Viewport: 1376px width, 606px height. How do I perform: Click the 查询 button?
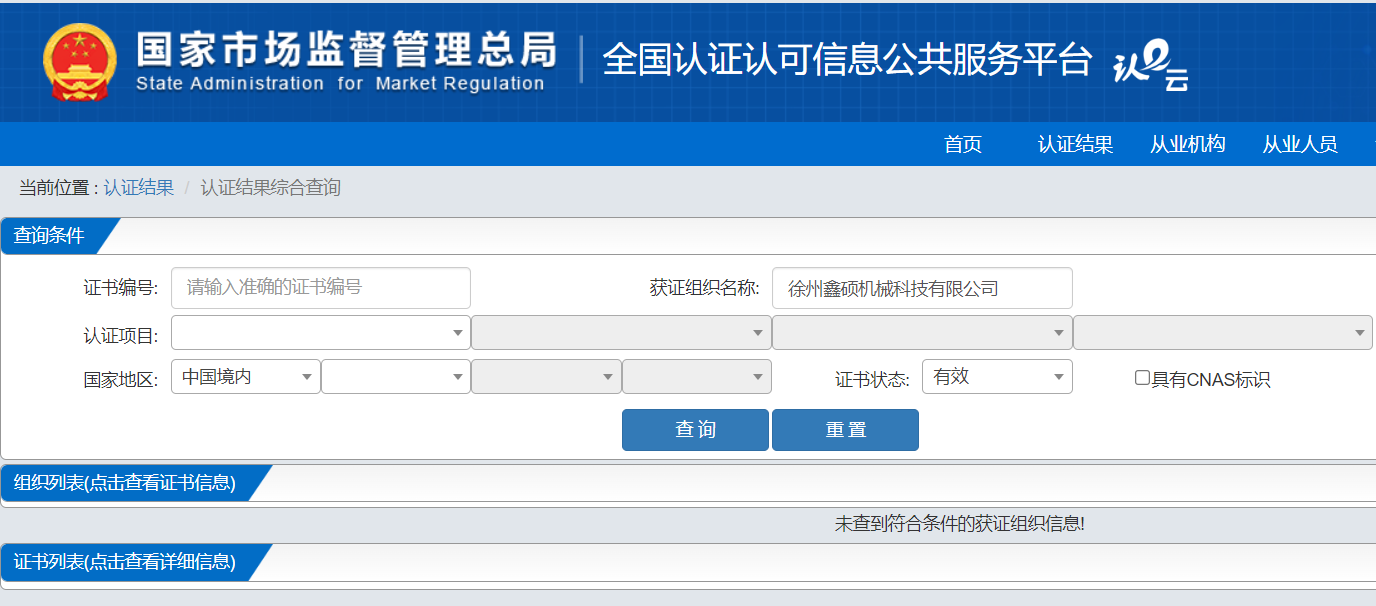[695, 430]
